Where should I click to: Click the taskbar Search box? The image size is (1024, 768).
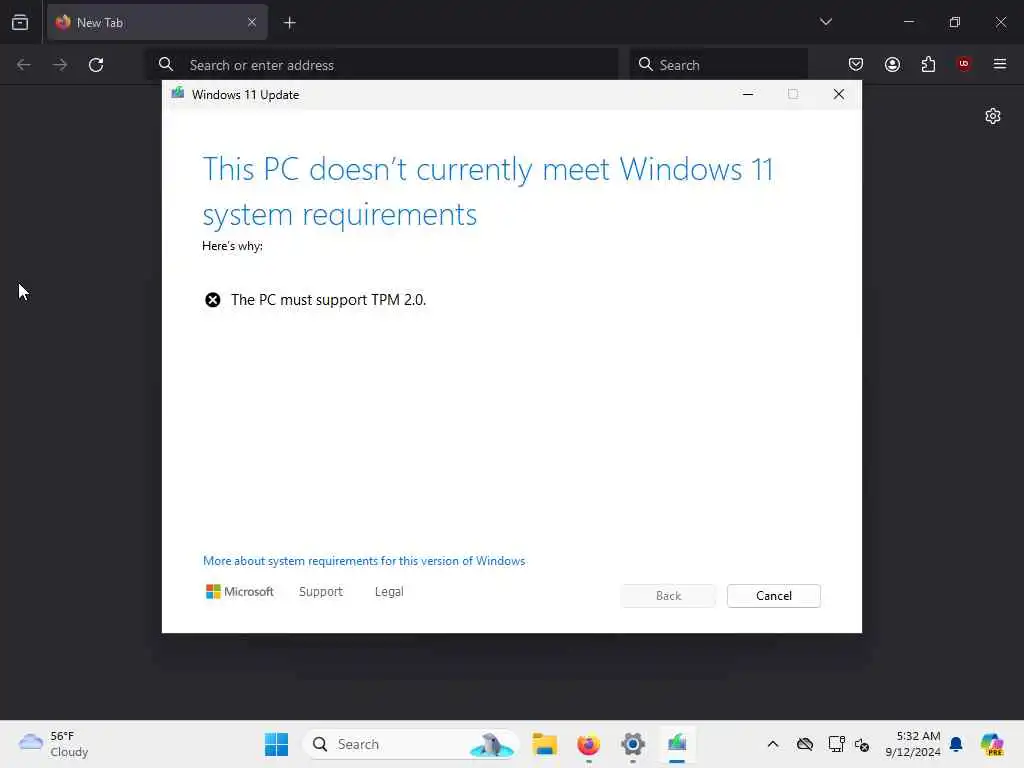coord(410,744)
